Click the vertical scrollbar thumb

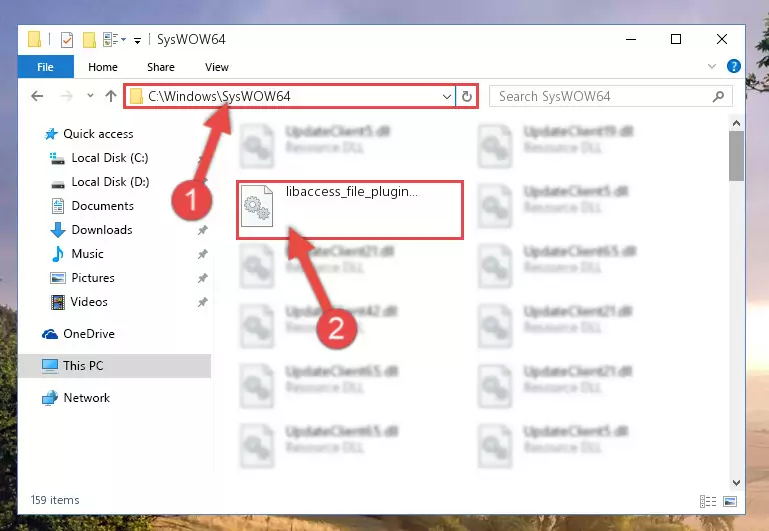(736, 156)
